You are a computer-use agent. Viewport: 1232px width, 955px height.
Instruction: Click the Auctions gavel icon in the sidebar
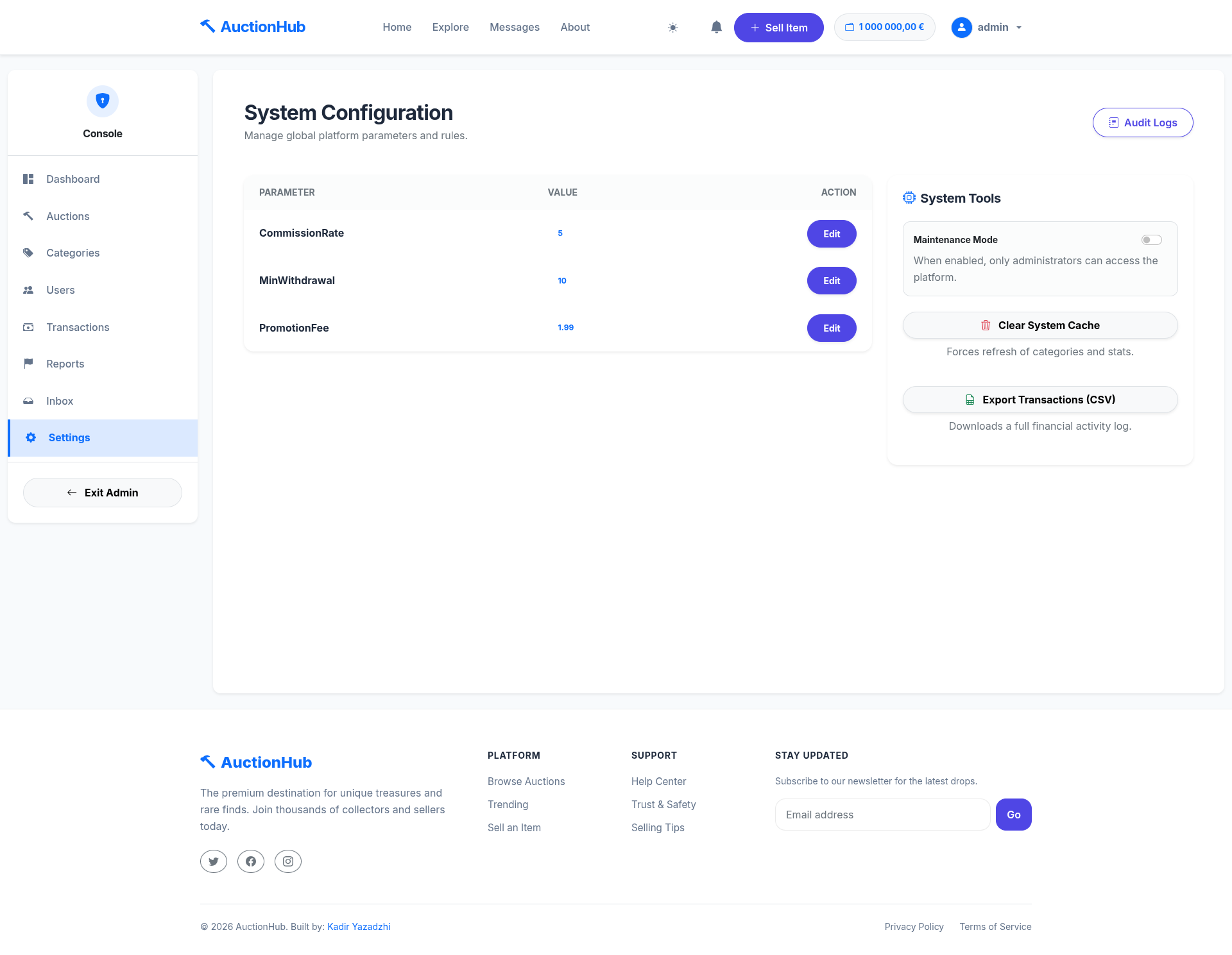28,216
